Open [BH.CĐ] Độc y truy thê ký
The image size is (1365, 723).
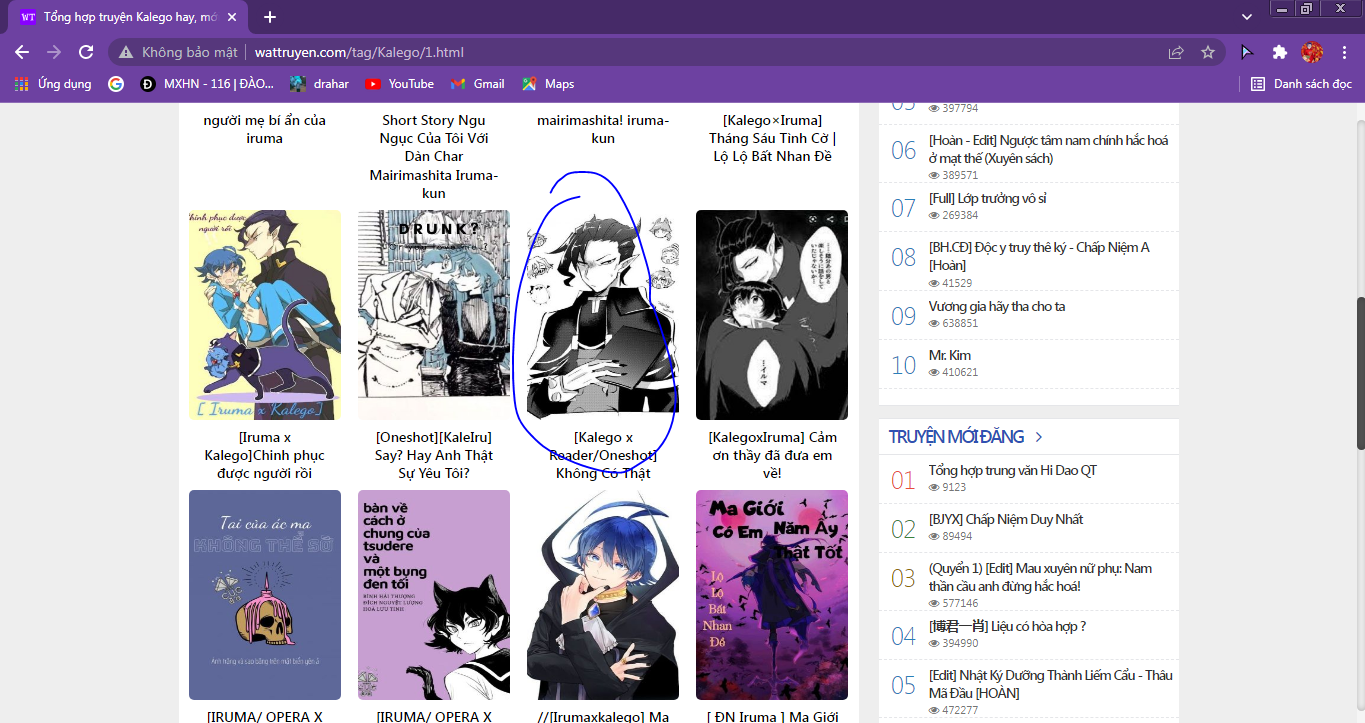point(1039,256)
